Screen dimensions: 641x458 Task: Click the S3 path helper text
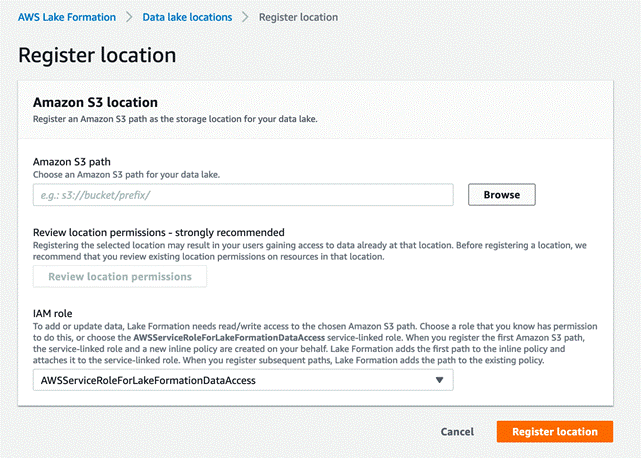(126, 174)
